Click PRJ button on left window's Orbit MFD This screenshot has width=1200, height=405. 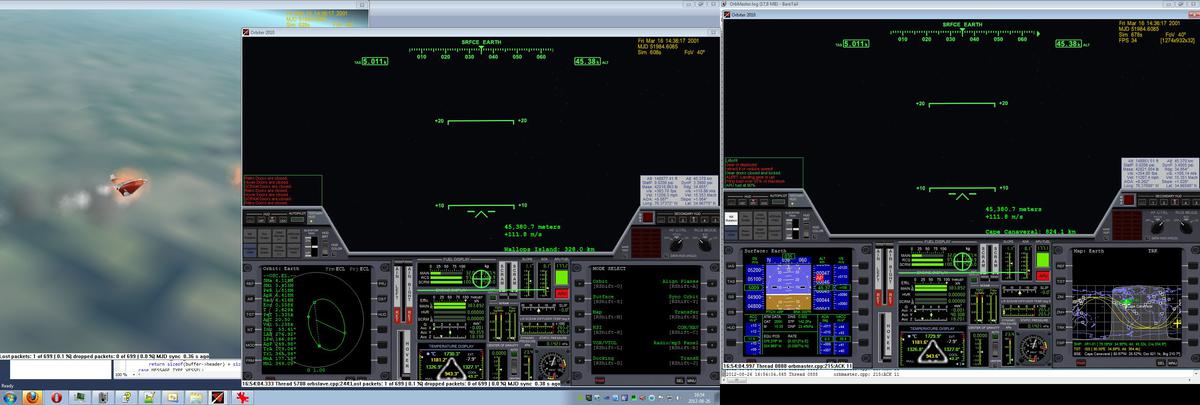click(x=383, y=284)
